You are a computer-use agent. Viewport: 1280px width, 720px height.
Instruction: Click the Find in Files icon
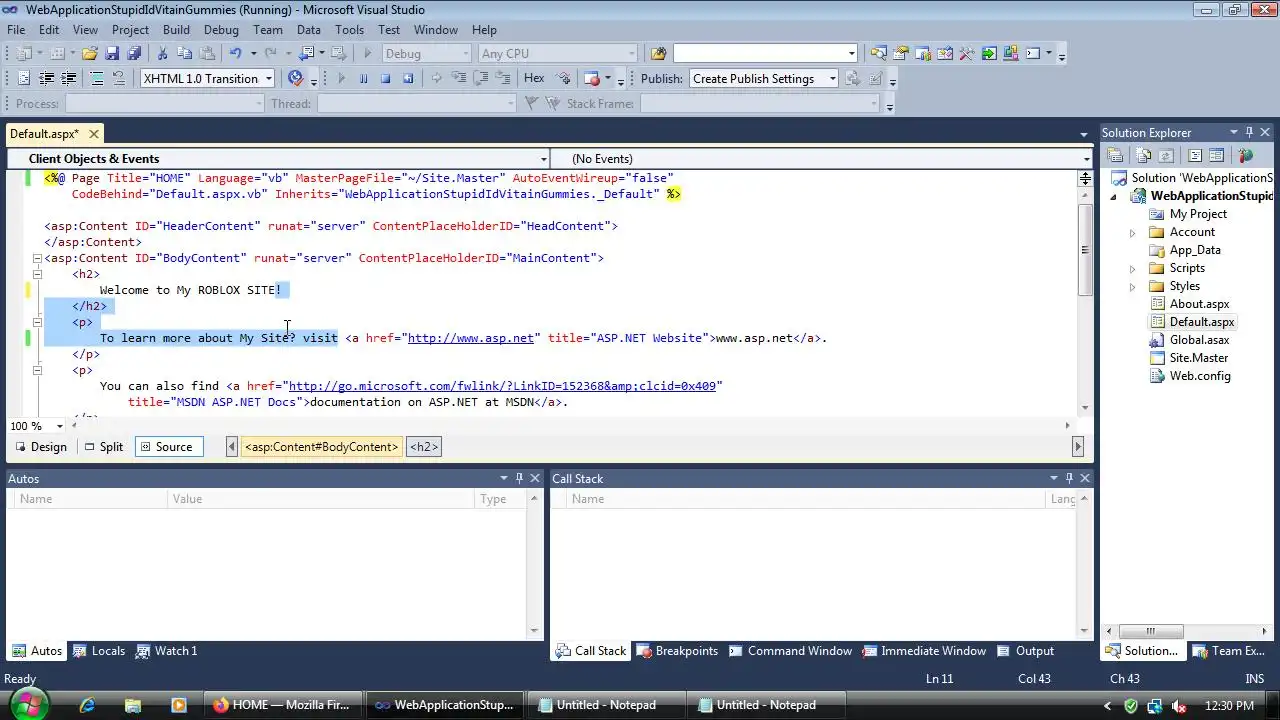coord(658,54)
